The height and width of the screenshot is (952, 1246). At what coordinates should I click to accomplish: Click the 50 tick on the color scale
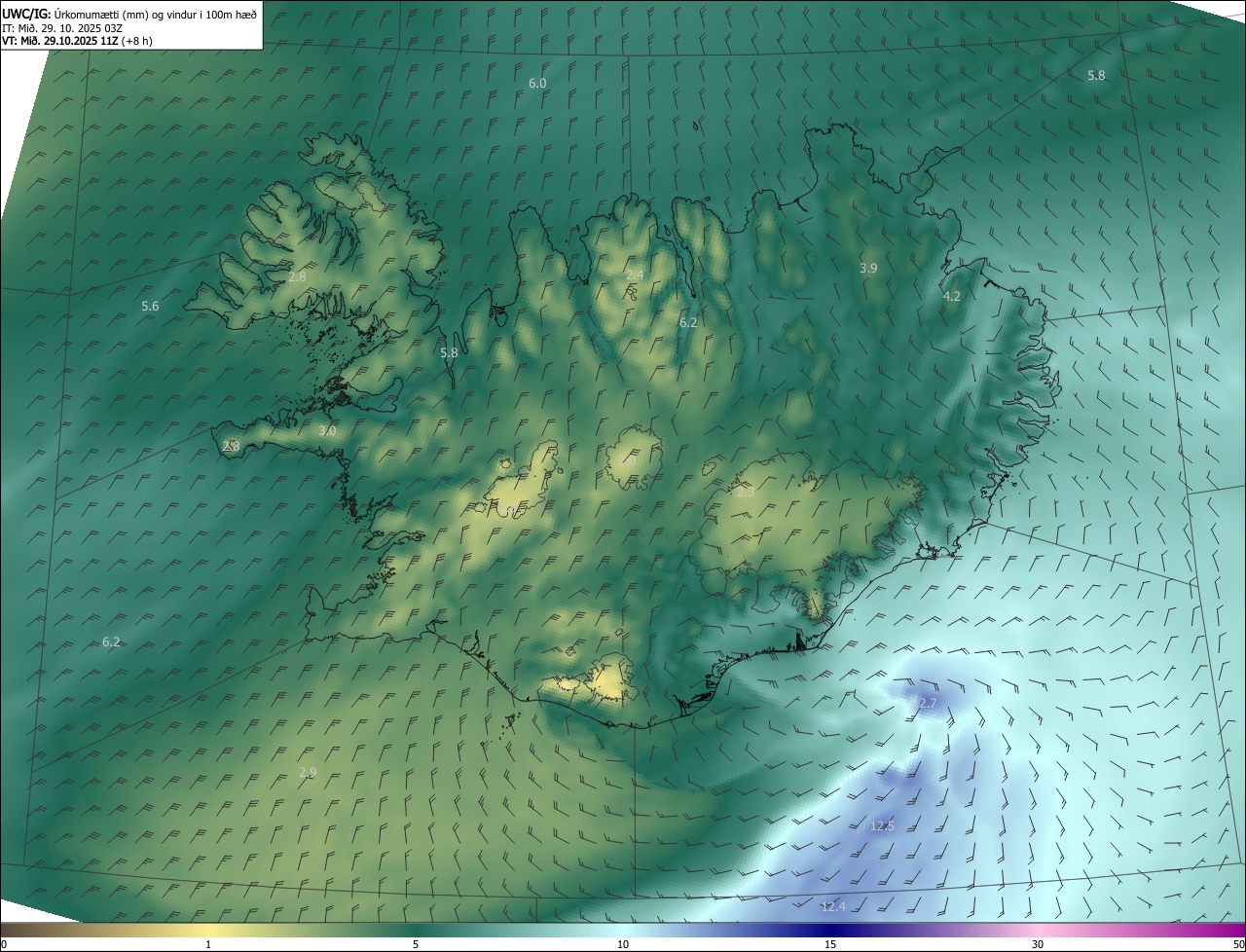coord(1238,944)
